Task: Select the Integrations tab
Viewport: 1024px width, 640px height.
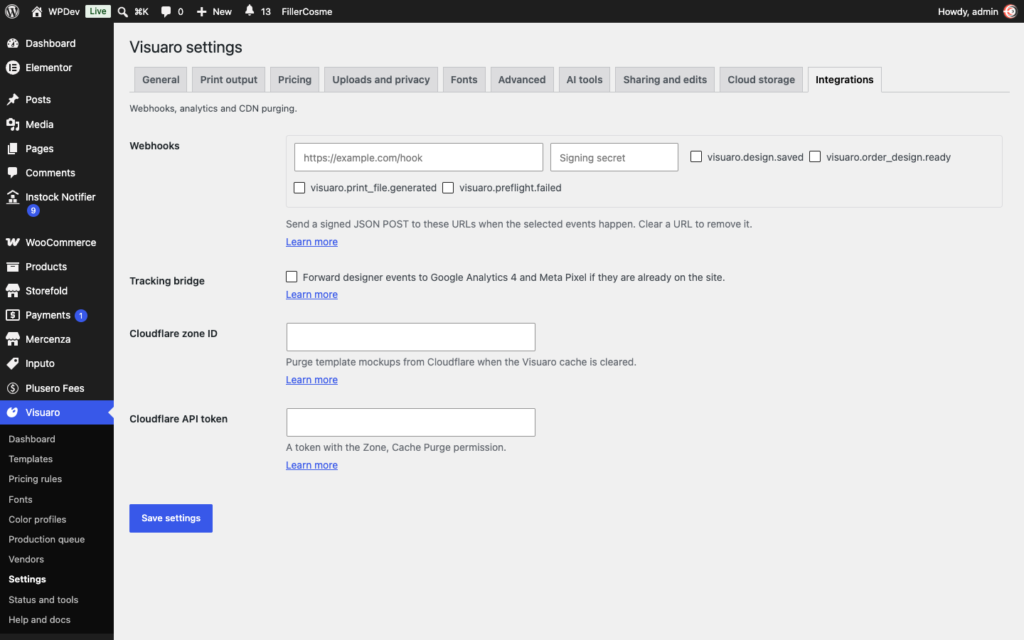Action: coord(844,80)
